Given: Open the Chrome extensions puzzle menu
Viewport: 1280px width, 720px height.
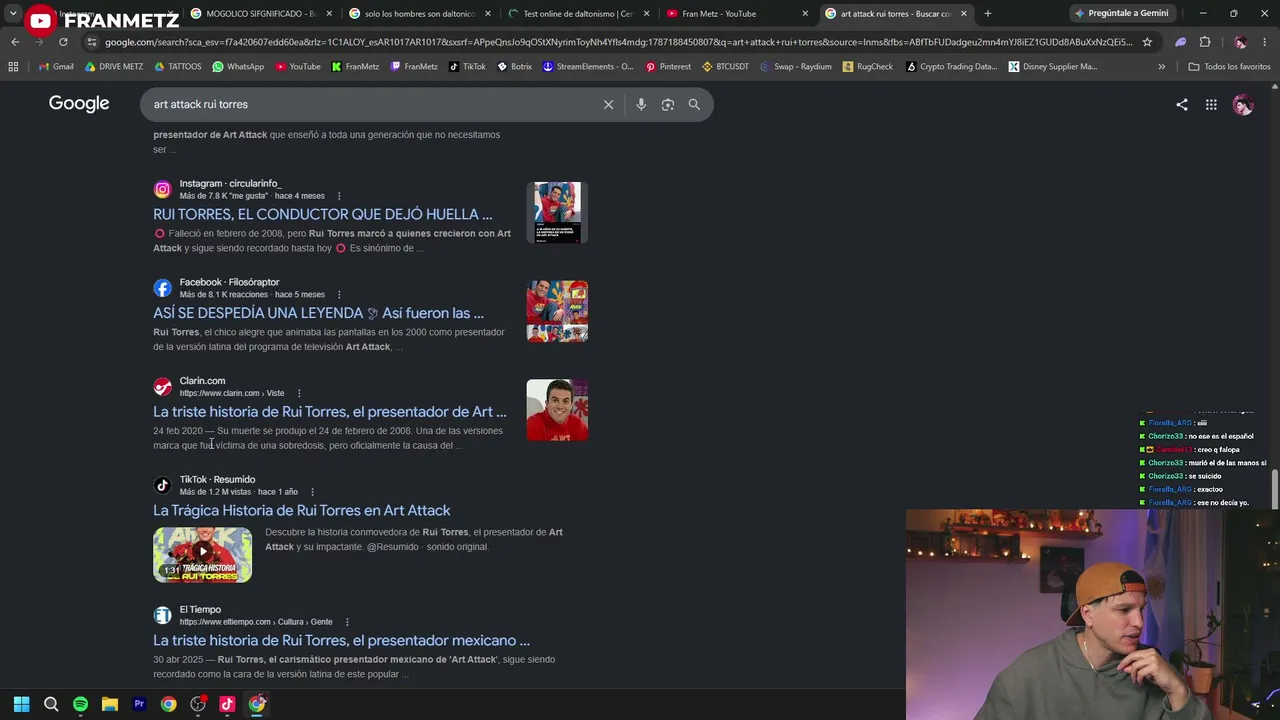Looking at the screenshot, I should tap(1205, 42).
